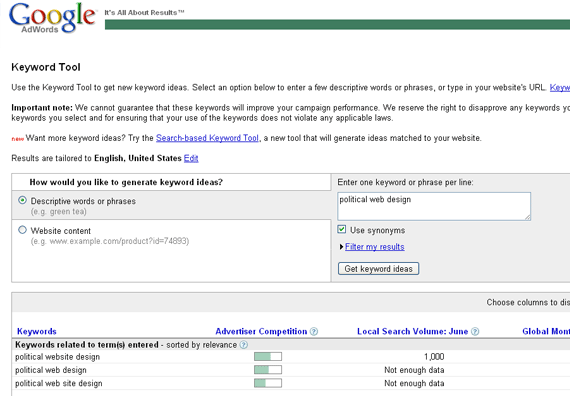The image size is (570, 396).
Task: Open the Keyword link after website's URL text
Action: coord(560,88)
